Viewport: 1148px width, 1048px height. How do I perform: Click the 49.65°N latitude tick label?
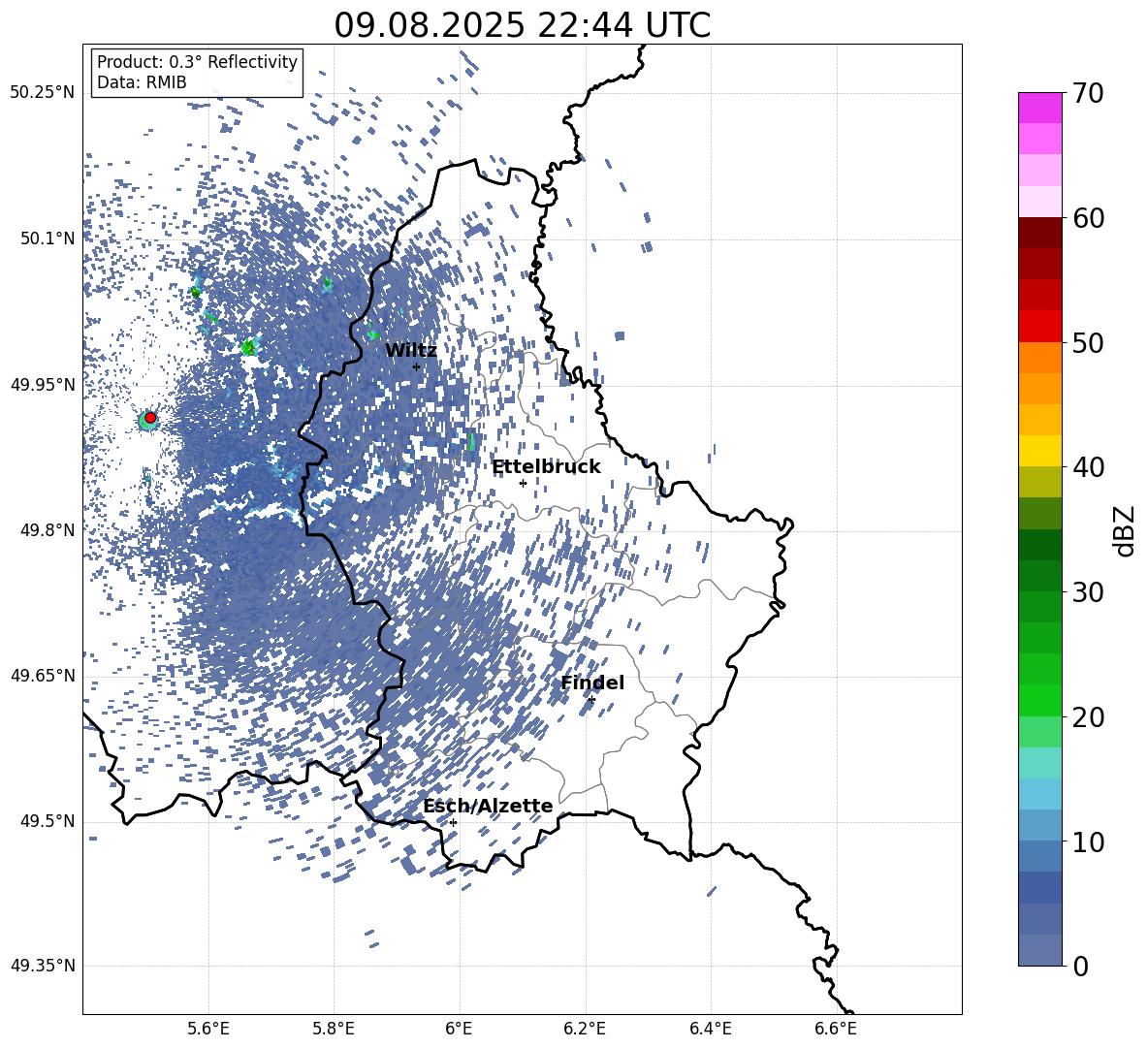[43, 676]
